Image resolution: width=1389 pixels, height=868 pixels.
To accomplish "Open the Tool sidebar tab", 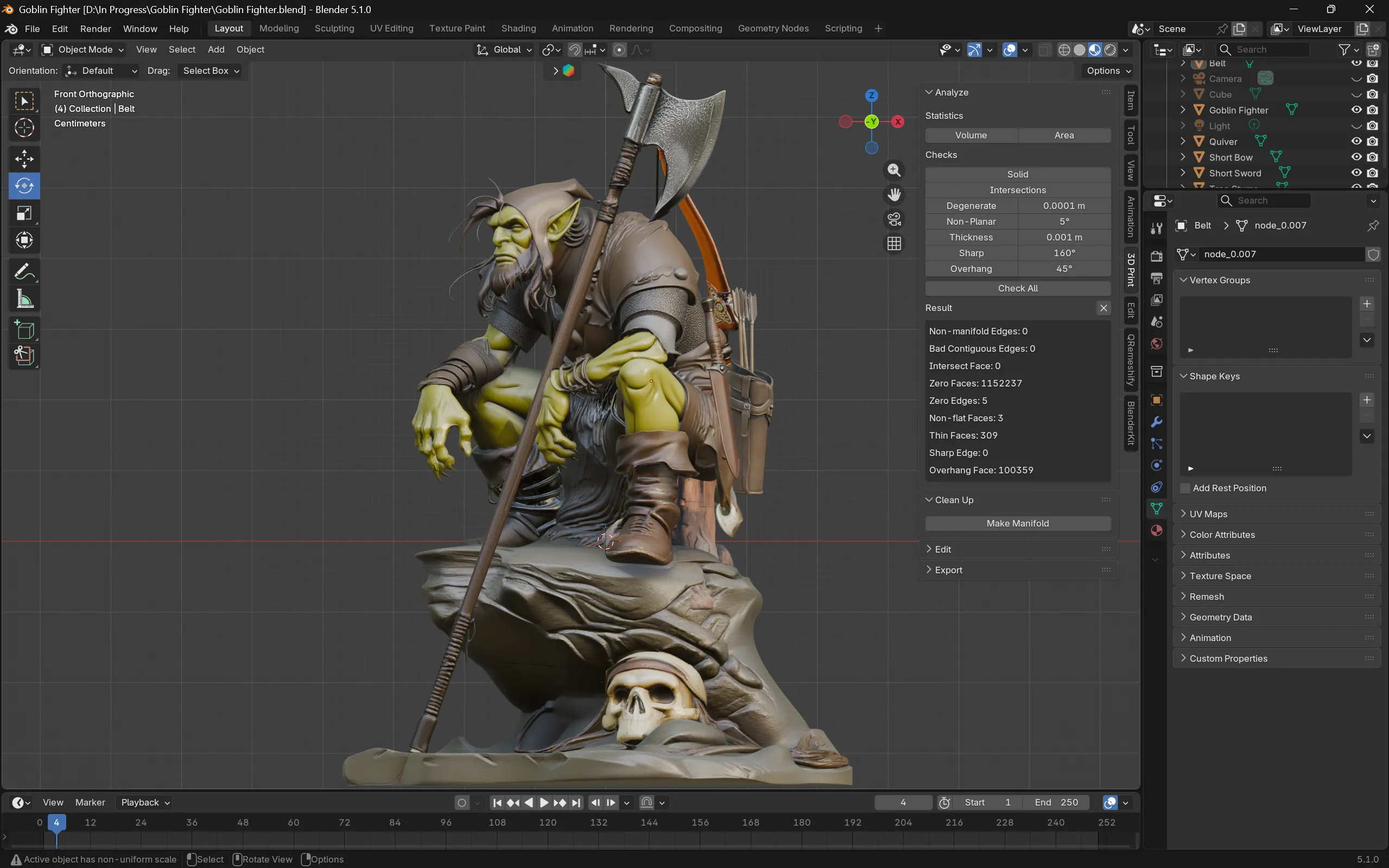I will coord(1131,136).
